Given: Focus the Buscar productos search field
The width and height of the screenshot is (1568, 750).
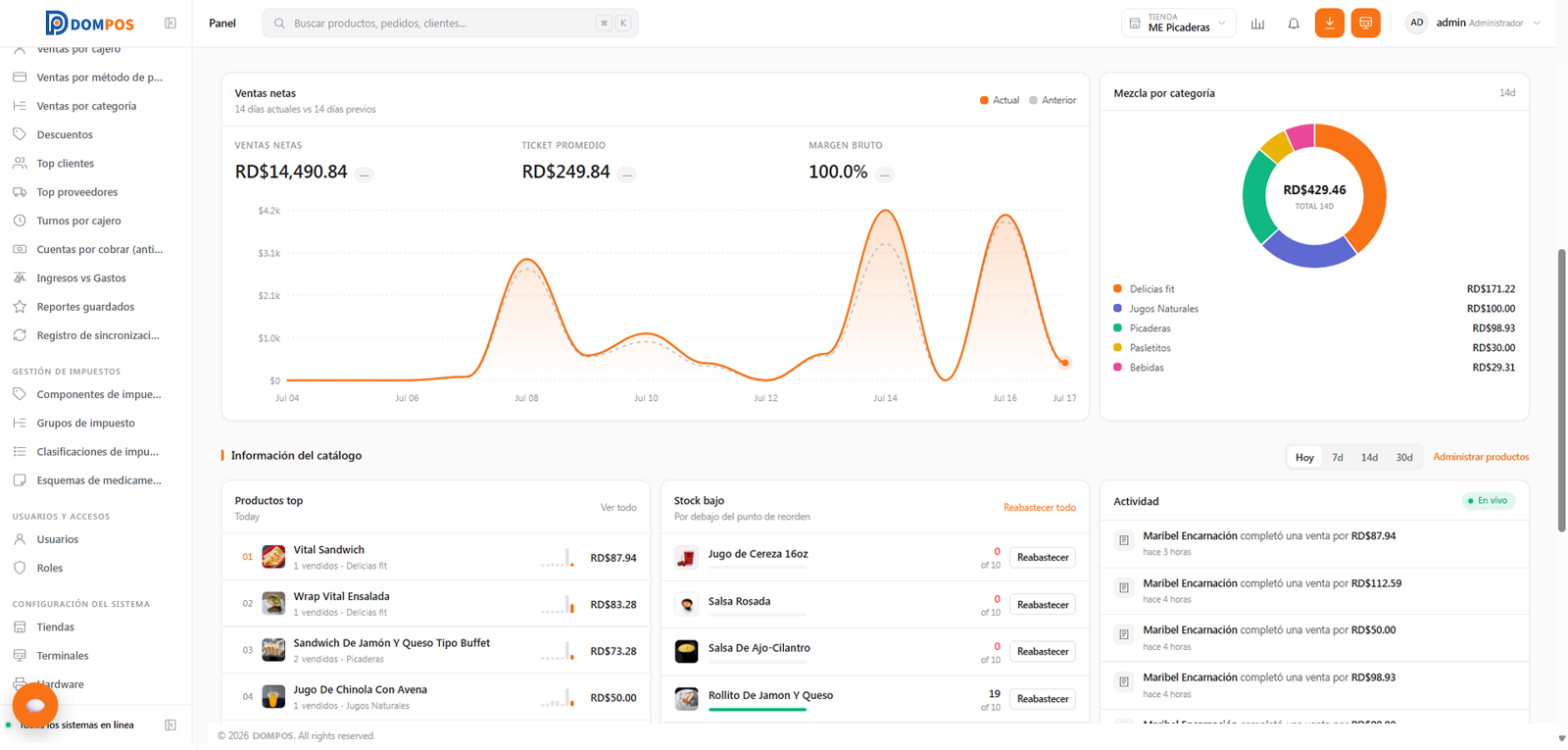Looking at the screenshot, I should tap(450, 23).
